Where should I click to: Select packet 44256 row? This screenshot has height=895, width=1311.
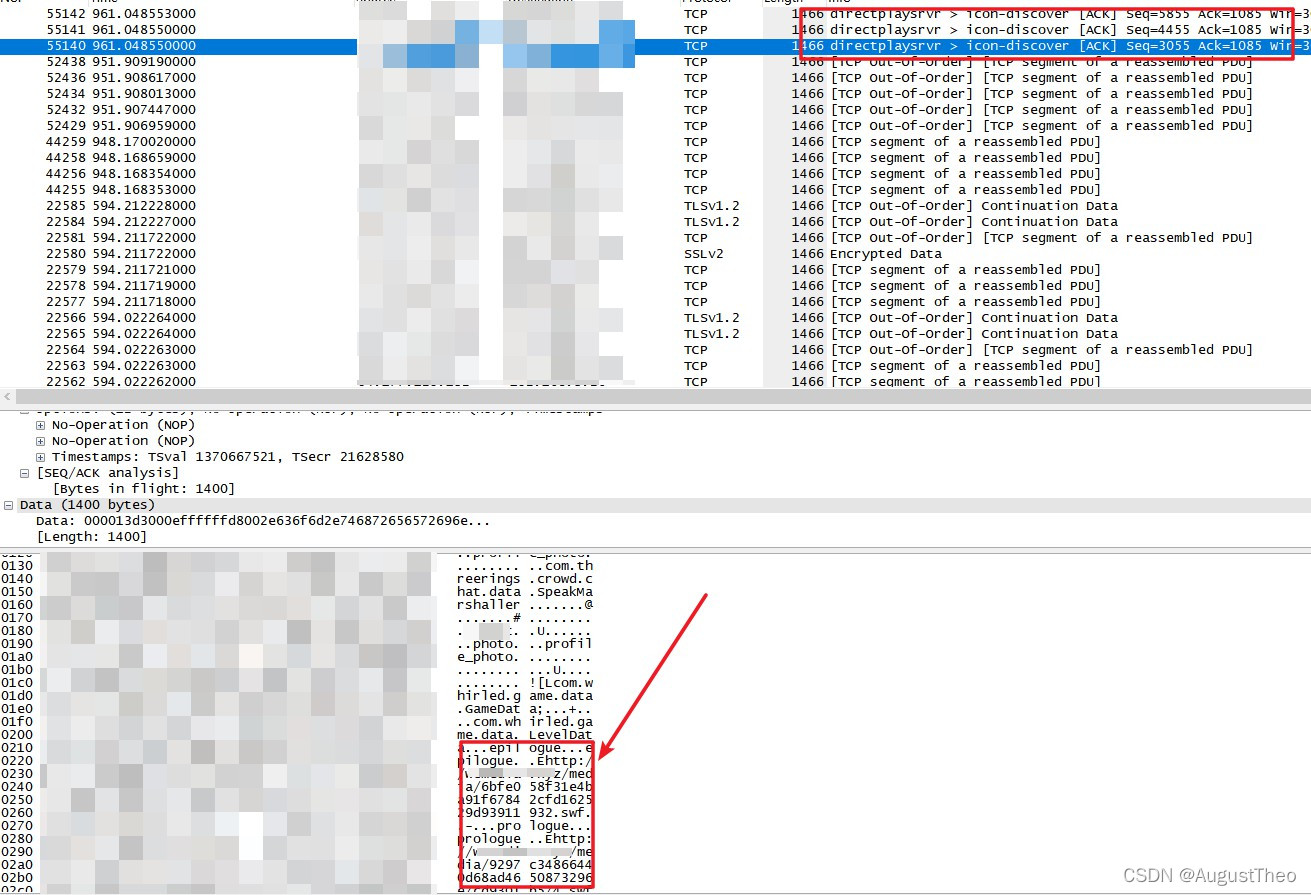[x=655, y=174]
